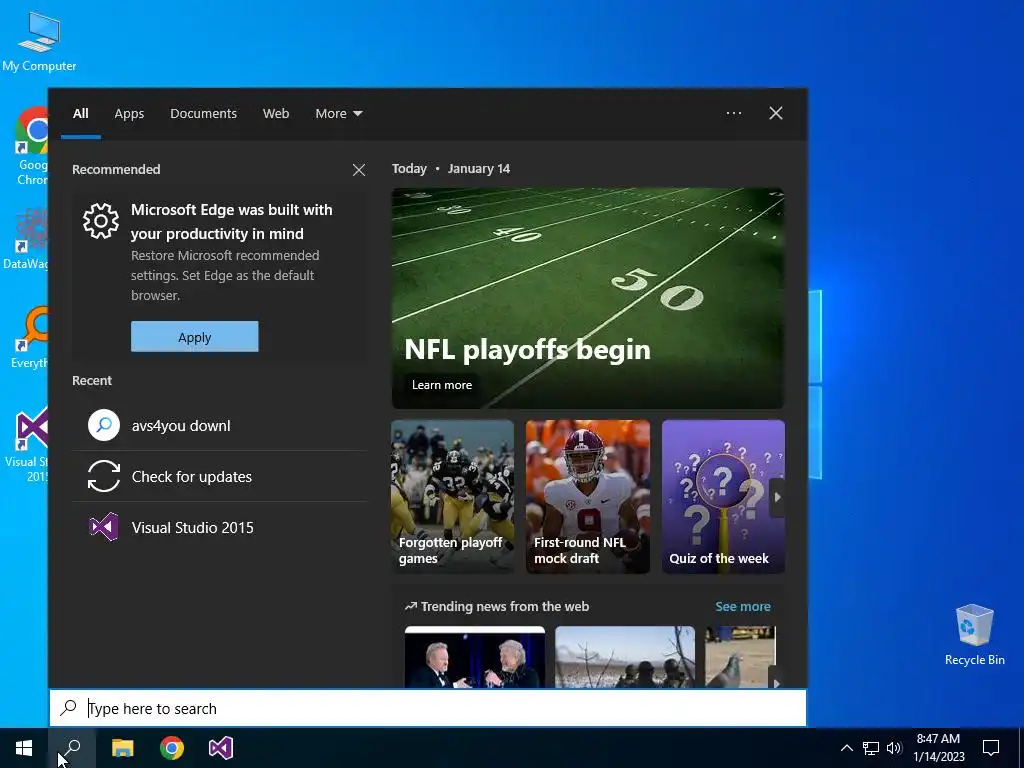Open the trending news thumbnail with pigeon
This screenshot has height=768, width=1024.
[x=740, y=656]
